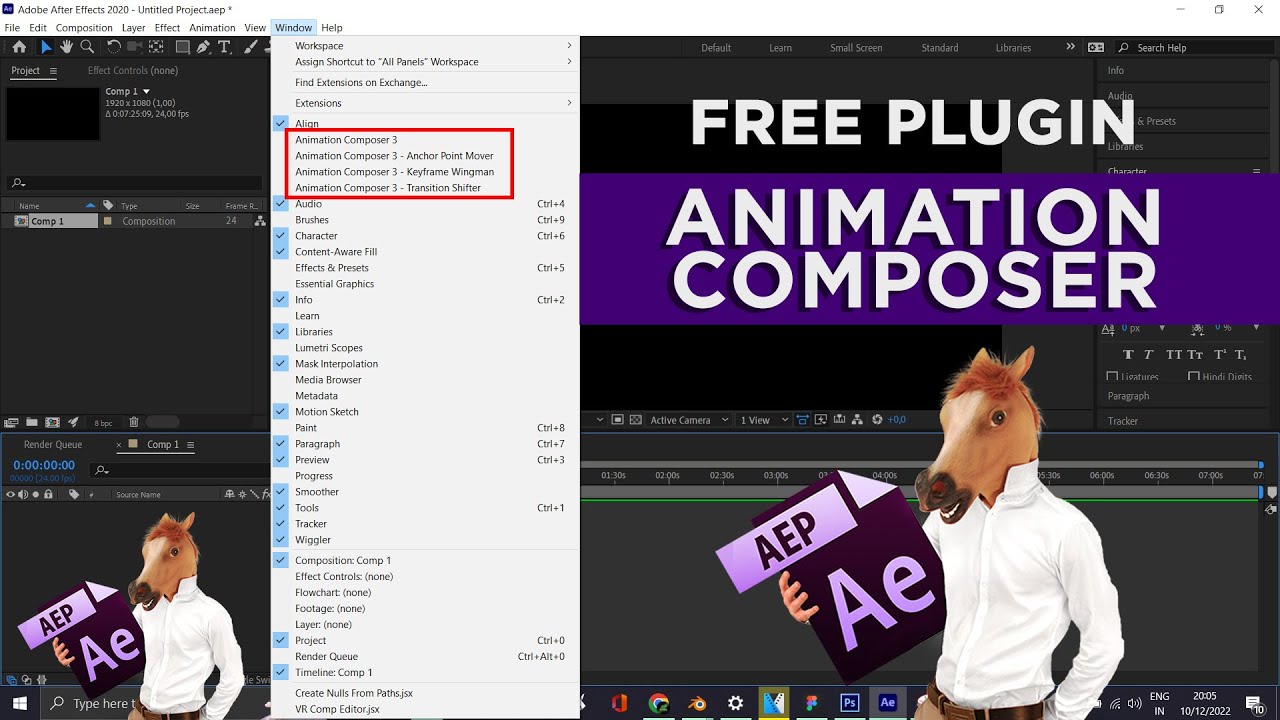Image resolution: width=1280 pixels, height=720 pixels.
Task: Switch to the Small Screen workspace
Action: [x=856, y=48]
